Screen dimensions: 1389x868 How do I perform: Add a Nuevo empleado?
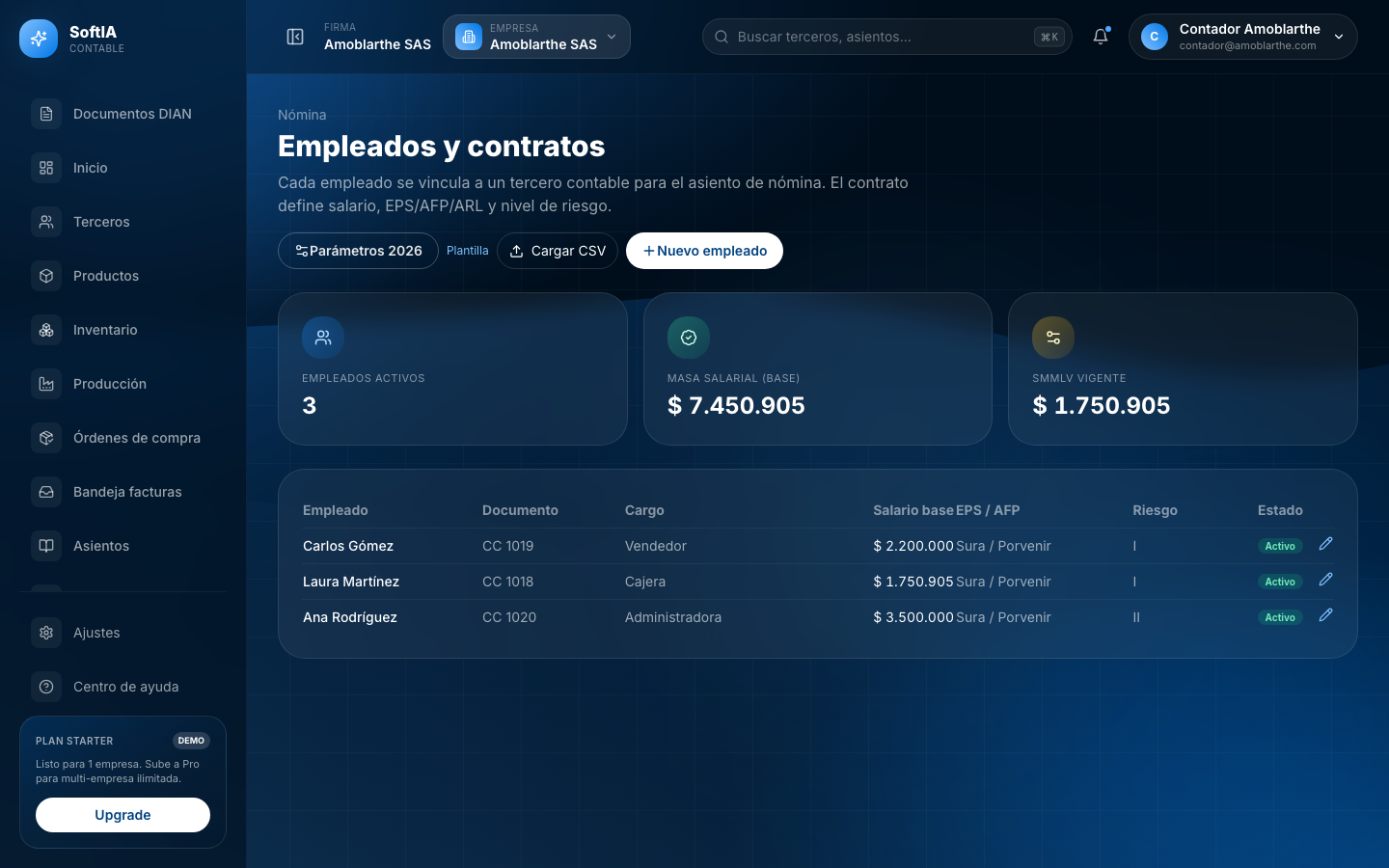[x=704, y=251]
